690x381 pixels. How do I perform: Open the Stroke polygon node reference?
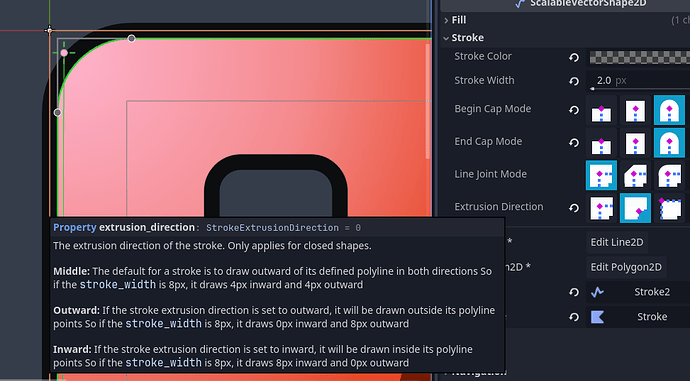[638, 317]
